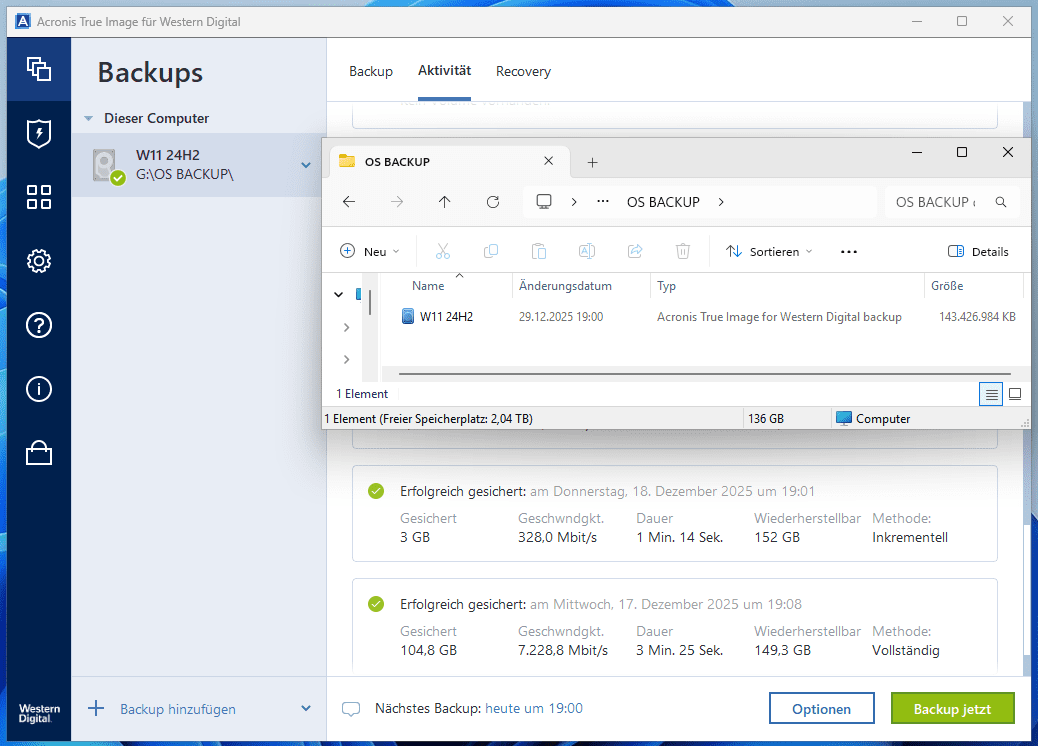Start backup with Backup jetzt button
1038x746 pixels.
[x=952, y=708]
